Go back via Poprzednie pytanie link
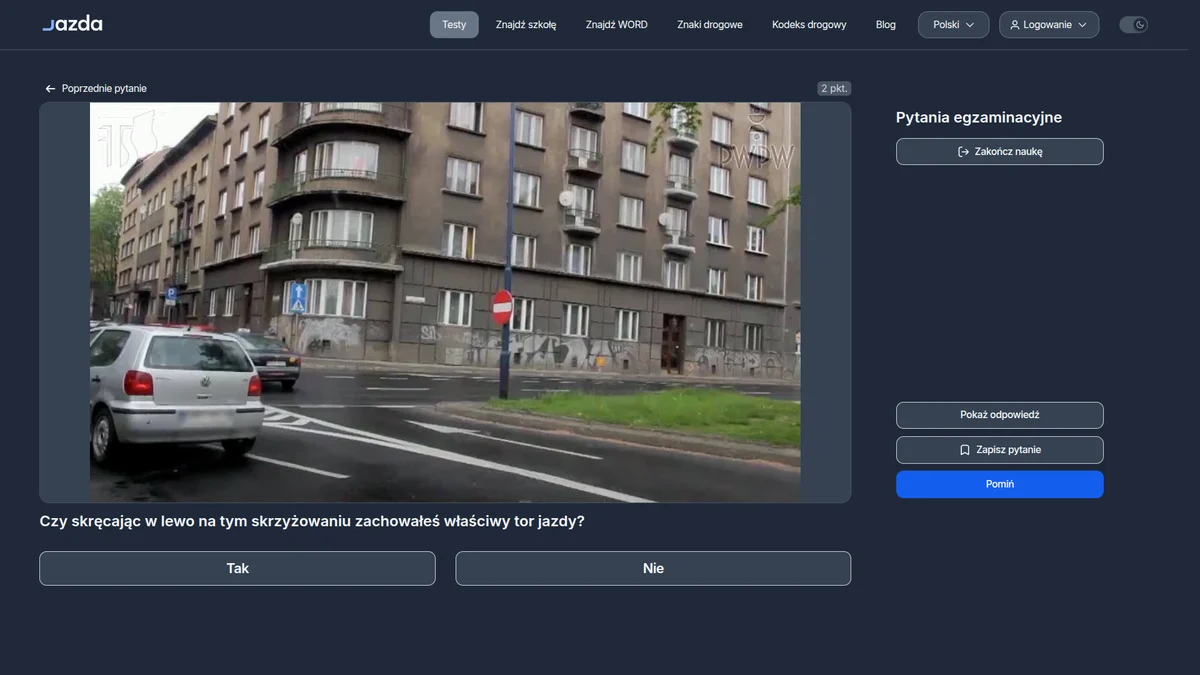This screenshot has height=675, width=1200. [96, 89]
